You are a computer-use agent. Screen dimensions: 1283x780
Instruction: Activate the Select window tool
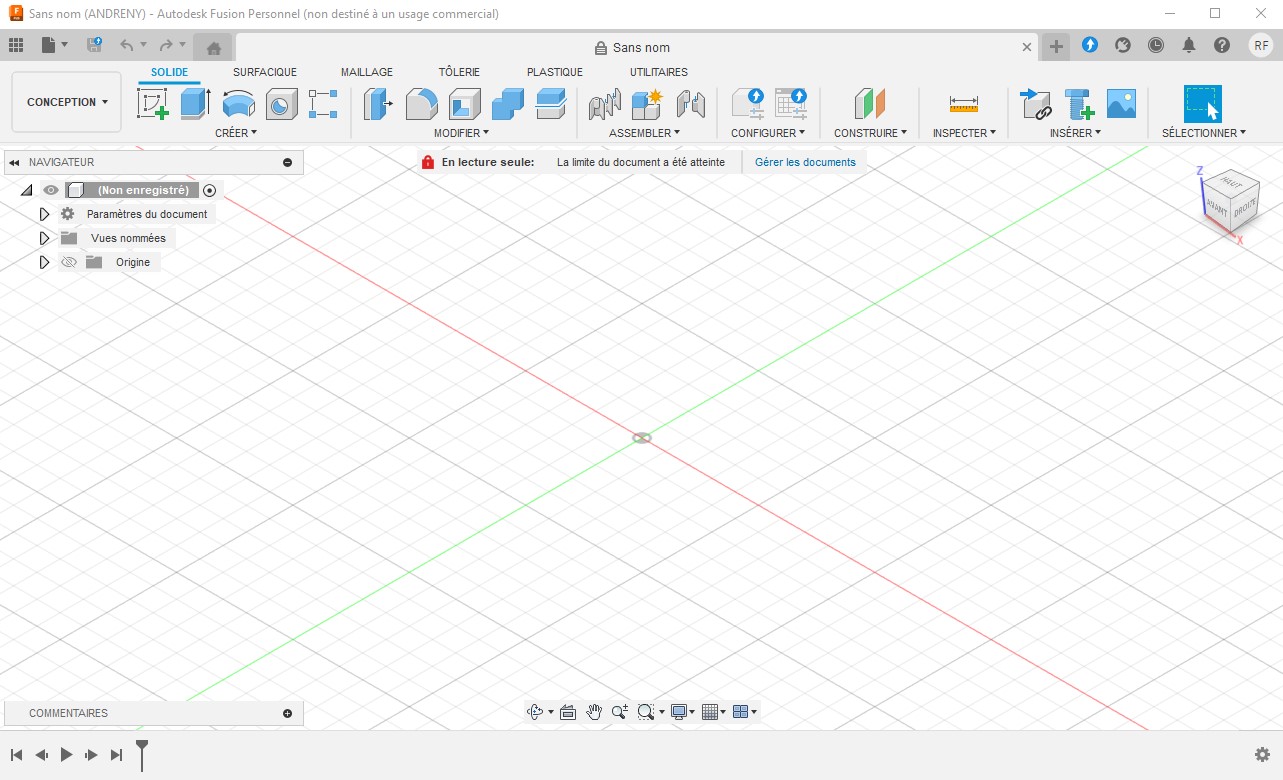(x=1202, y=104)
